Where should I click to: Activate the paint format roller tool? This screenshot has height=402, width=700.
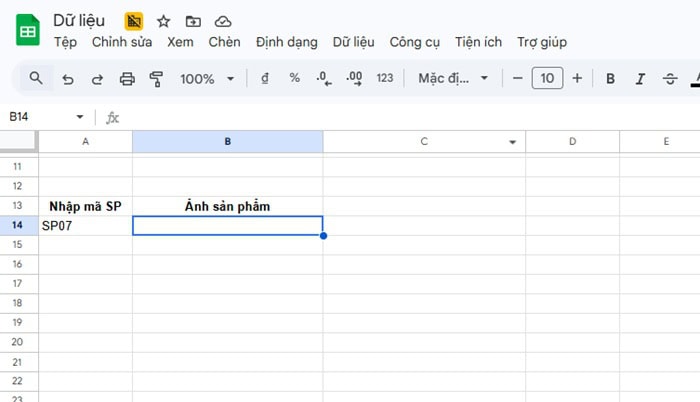pos(156,78)
